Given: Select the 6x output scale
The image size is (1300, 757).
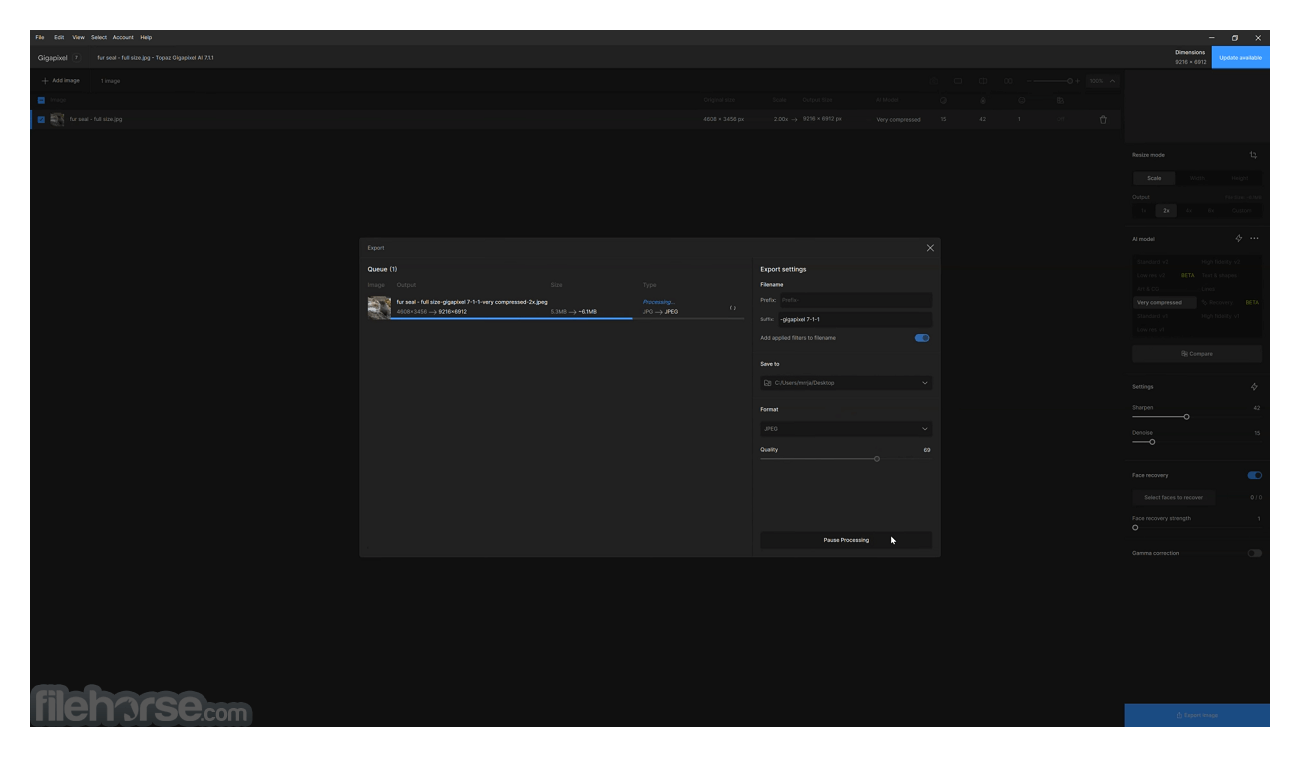Looking at the screenshot, I should pos(1211,211).
